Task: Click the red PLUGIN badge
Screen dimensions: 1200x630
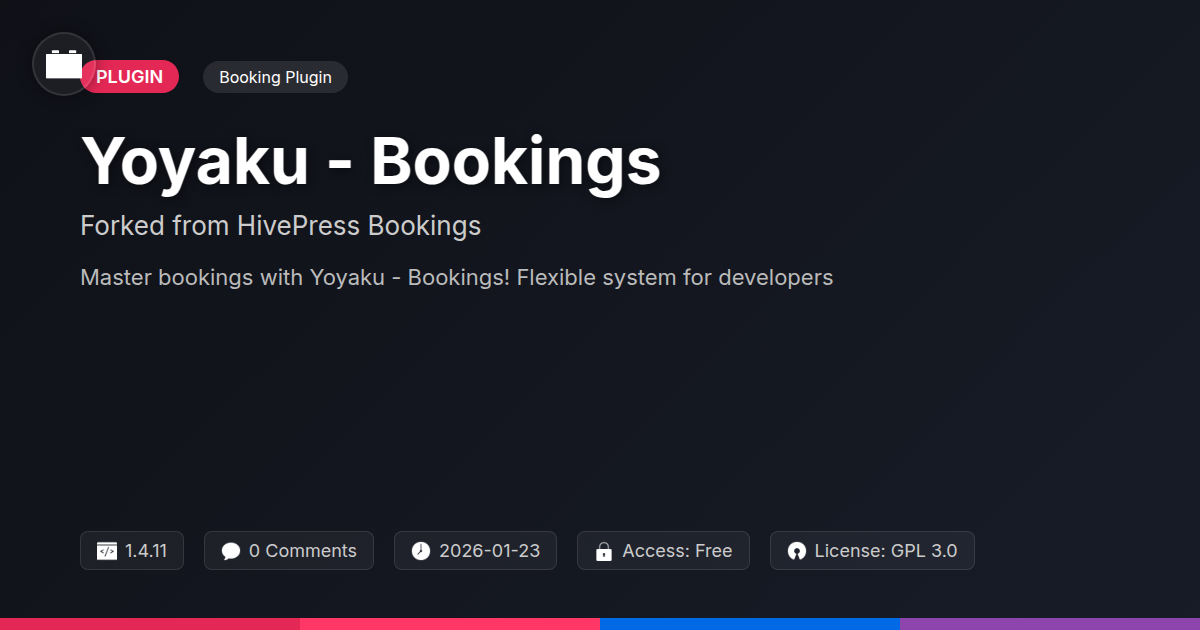Action: click(130, 77)
